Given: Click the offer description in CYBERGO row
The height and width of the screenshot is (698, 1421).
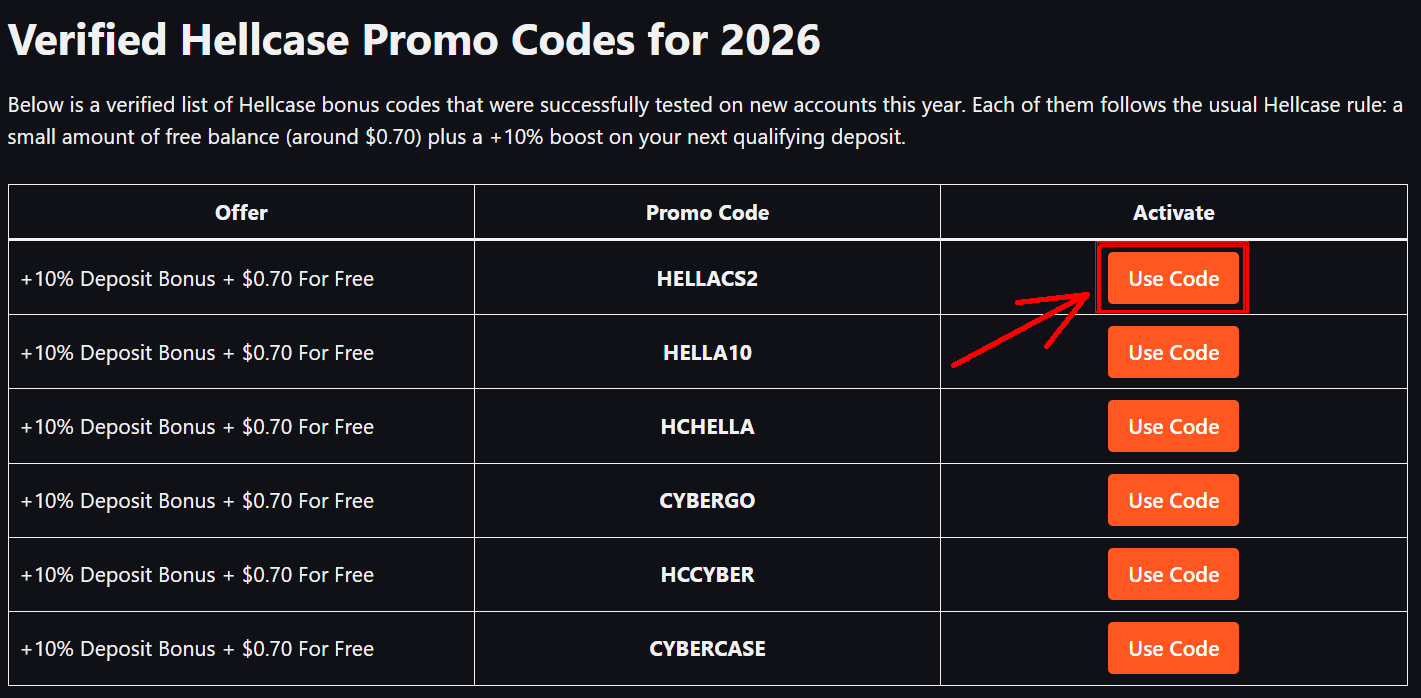Looking at the screenshot, I should pos(197,501).
